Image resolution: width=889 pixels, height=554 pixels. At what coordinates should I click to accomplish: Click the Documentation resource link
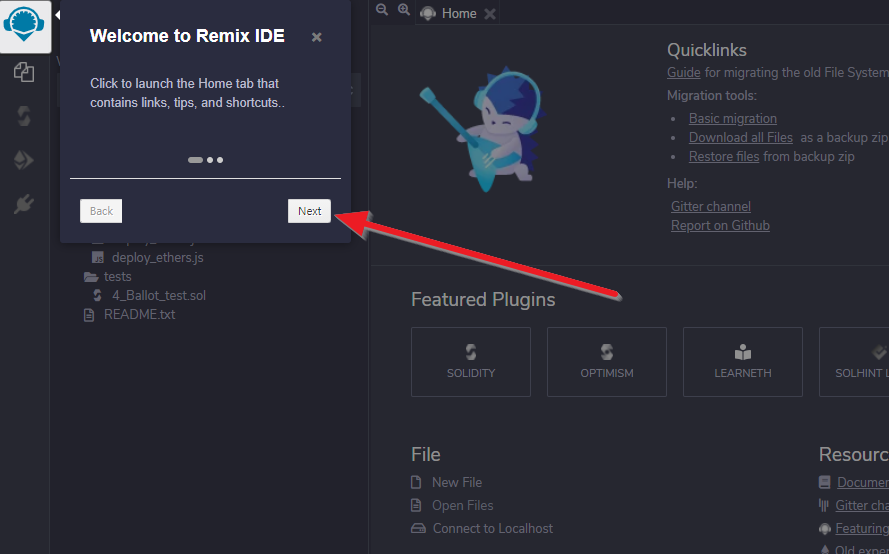point(863,483)
